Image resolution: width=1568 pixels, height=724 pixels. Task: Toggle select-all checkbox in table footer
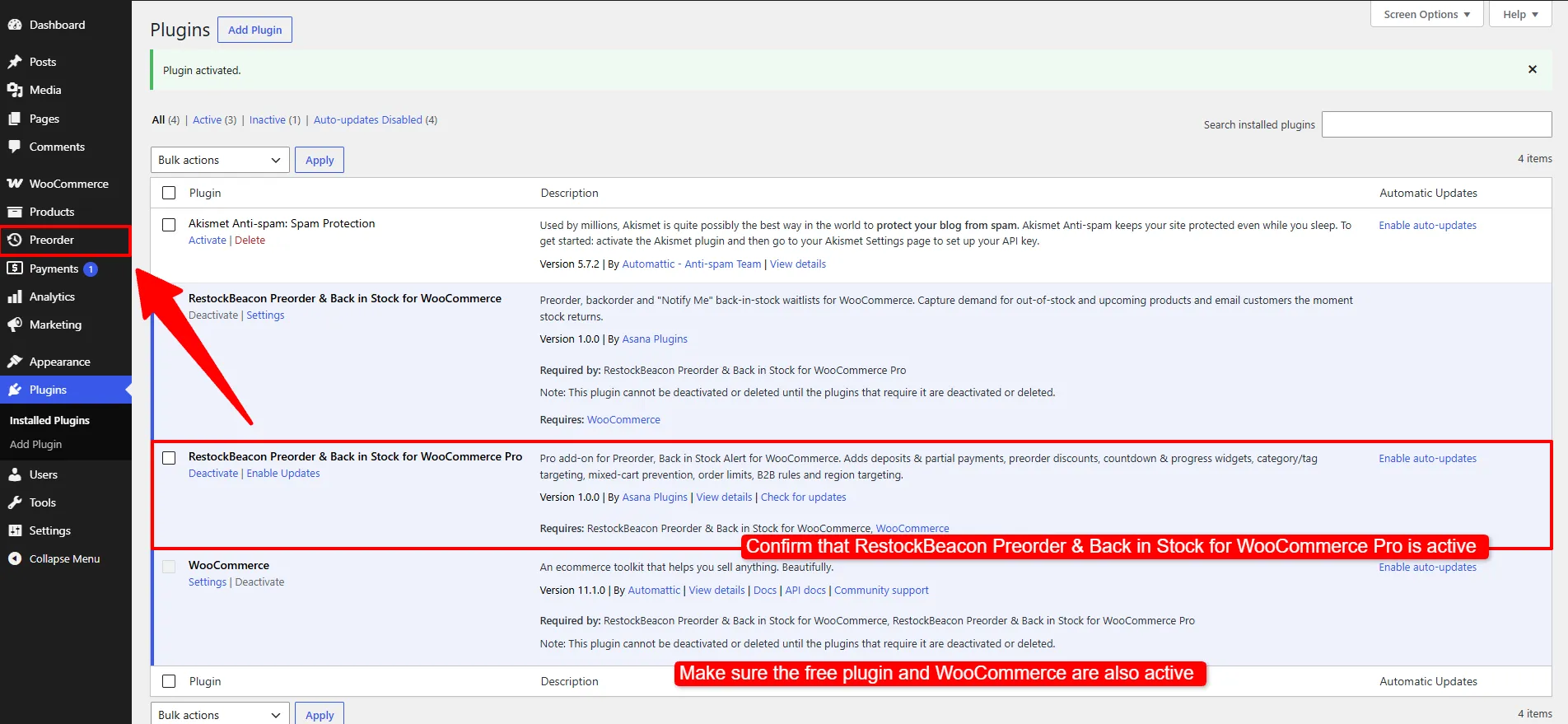point(169,681)
